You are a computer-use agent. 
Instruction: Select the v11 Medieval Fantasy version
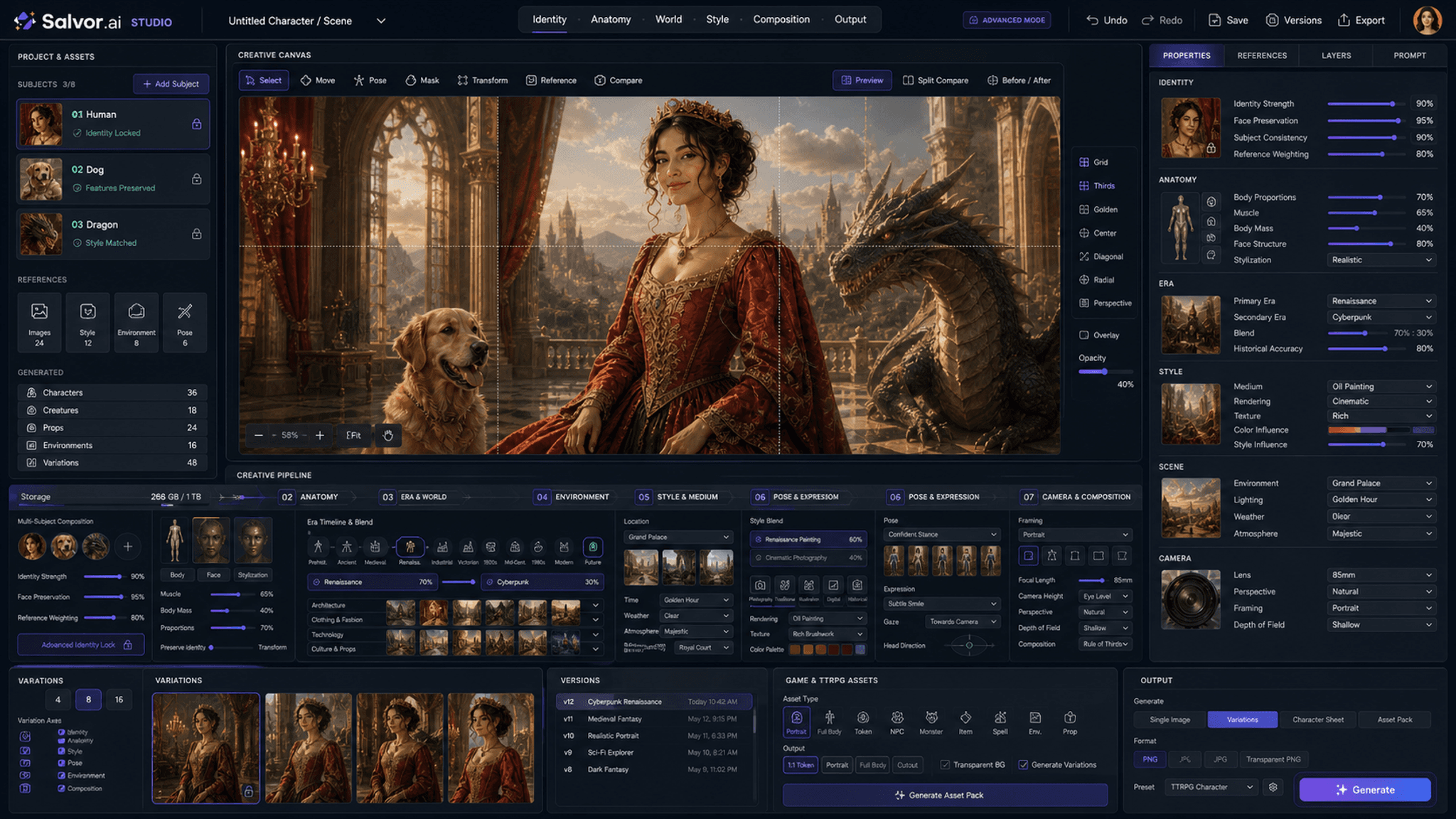(x=653, y=719)
